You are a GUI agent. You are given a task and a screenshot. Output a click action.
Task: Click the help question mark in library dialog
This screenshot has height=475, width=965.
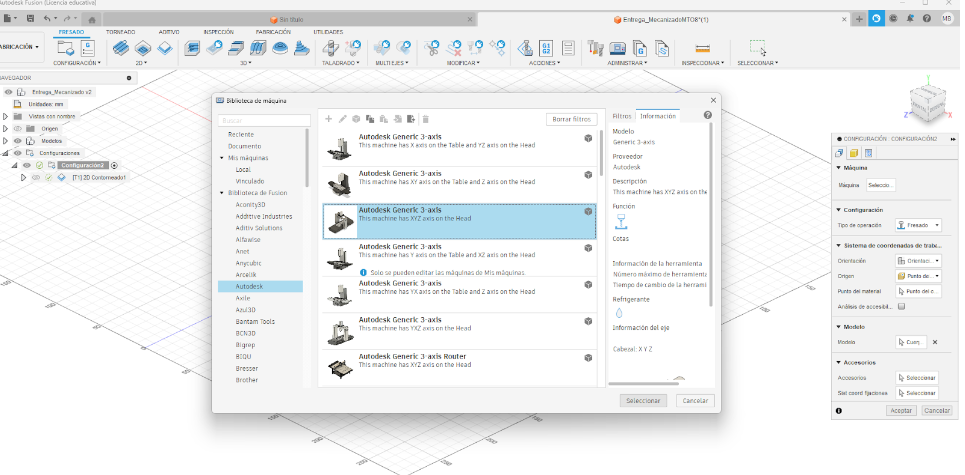(708, 116)
